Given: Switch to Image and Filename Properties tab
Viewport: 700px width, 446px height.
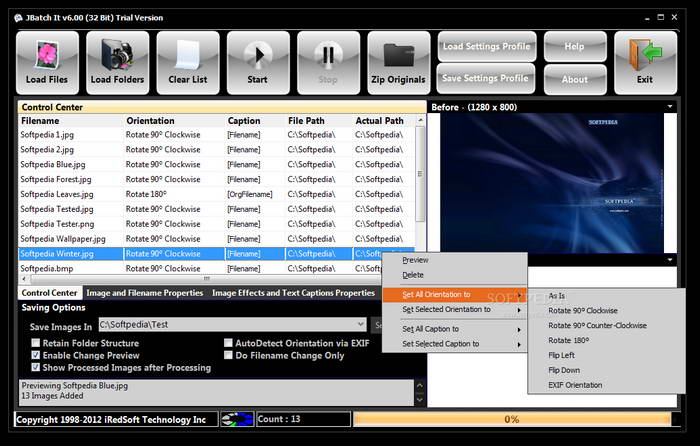Looking at the screenshot, I should click(x=145, y=293).
